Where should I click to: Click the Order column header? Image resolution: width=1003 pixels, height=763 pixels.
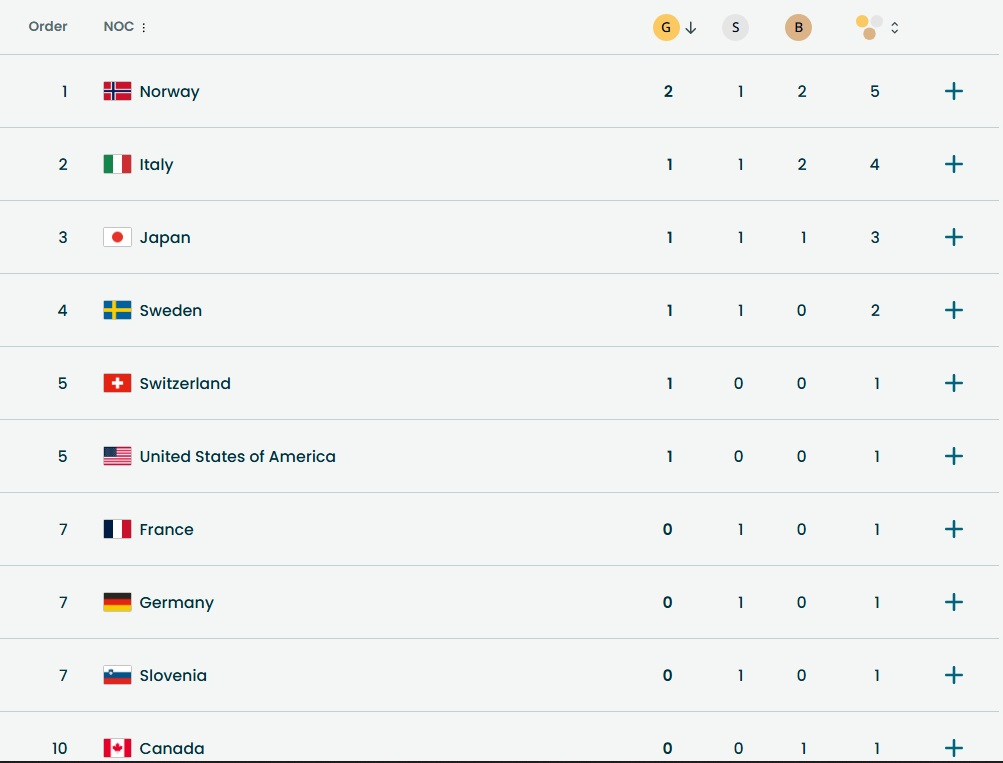click(48, 27)
